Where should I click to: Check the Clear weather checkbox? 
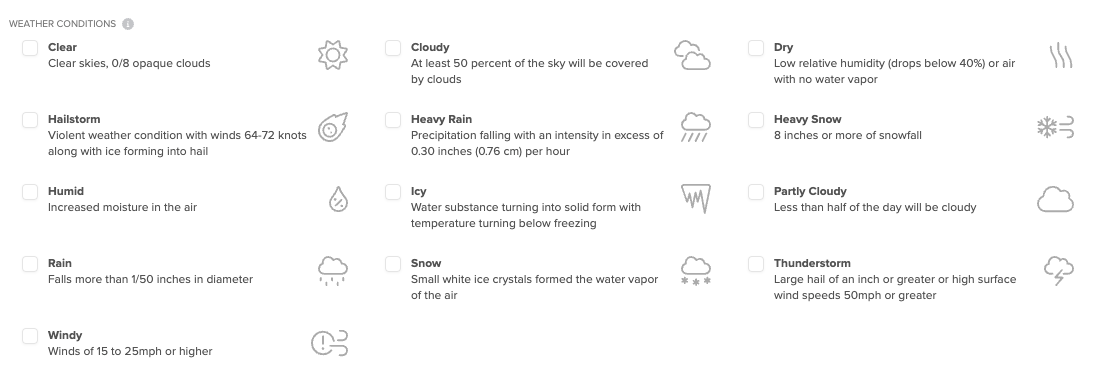click(30, 48)
